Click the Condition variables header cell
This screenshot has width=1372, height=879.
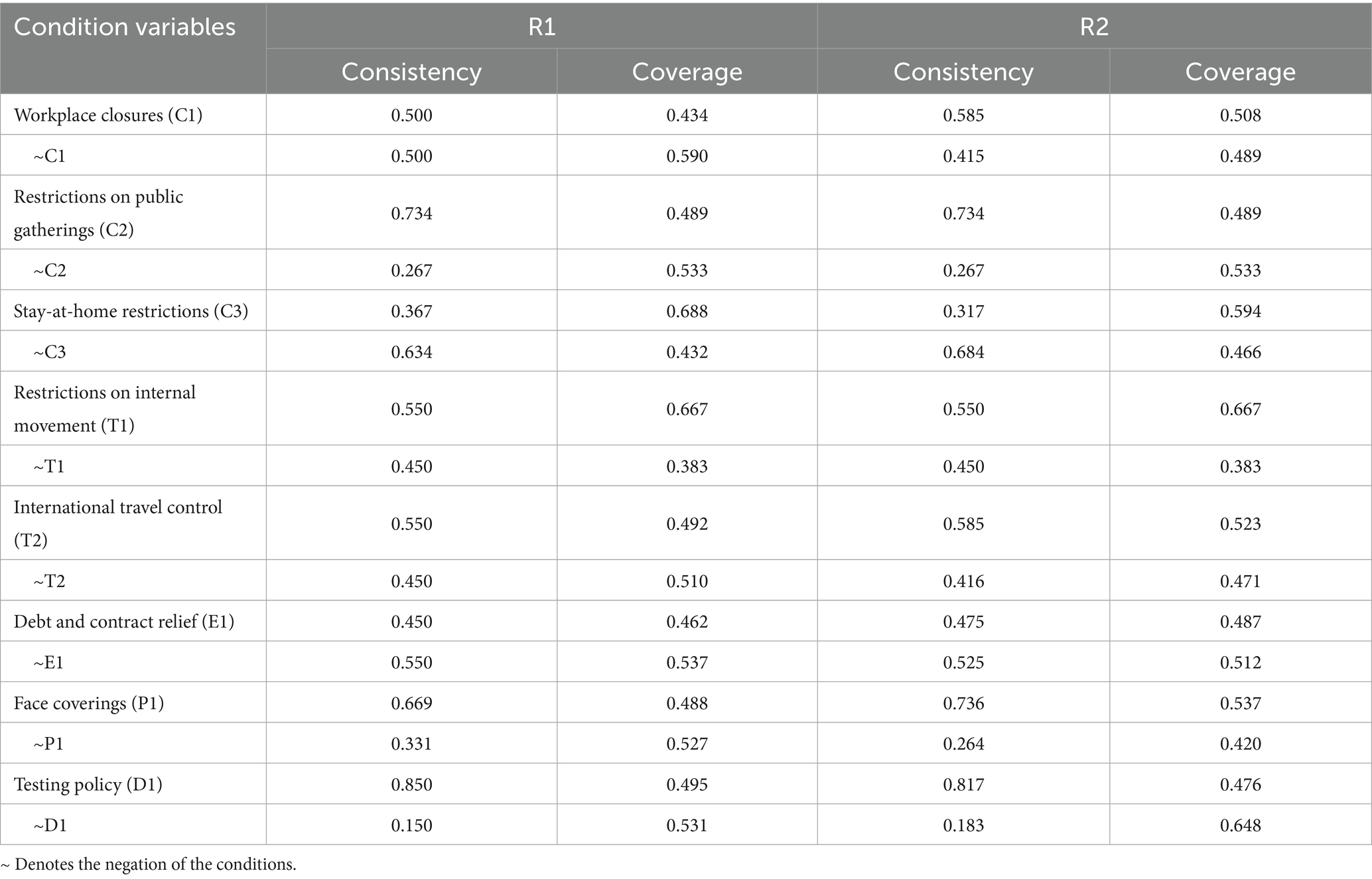point(125,27)
